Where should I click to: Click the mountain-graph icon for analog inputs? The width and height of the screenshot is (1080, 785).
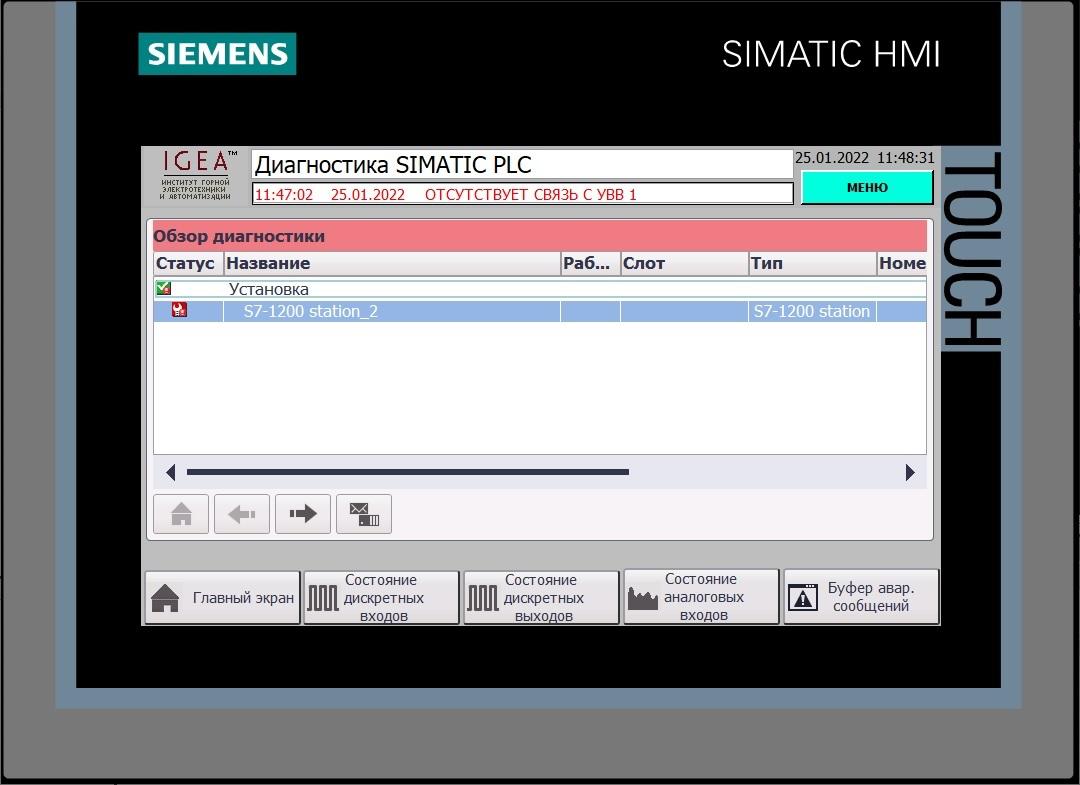pos(643,598)
